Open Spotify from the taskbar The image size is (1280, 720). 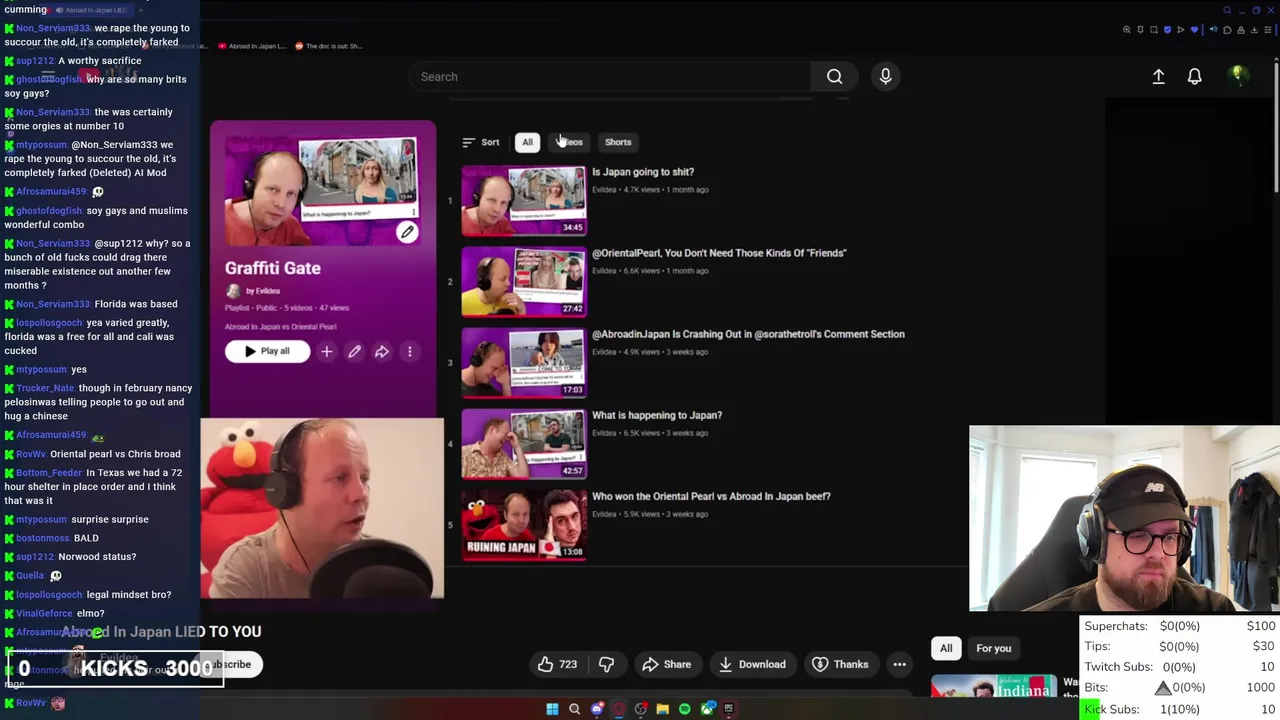[x=685, y=709]
